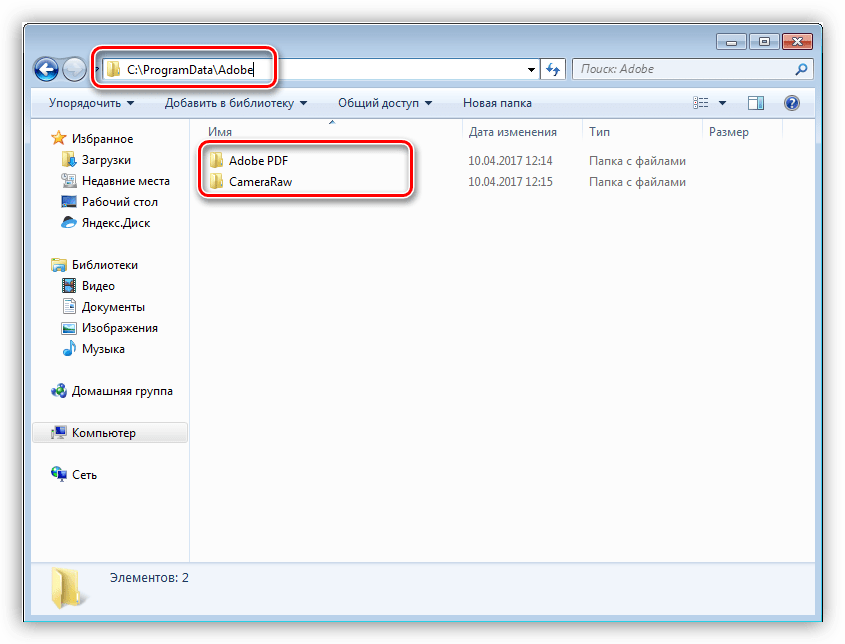This screenshot has height=644, width=845.
Task: Click the Back navigation arrow
Action: (x=46, y=70)
